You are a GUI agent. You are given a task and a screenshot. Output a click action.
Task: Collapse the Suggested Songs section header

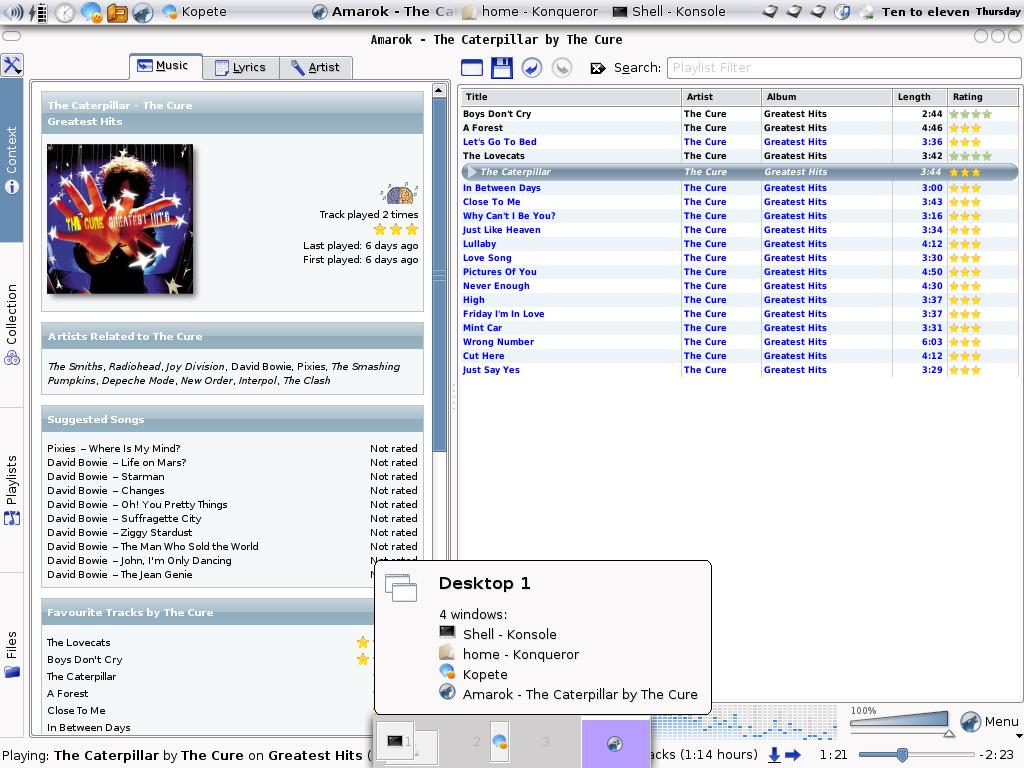232,419
